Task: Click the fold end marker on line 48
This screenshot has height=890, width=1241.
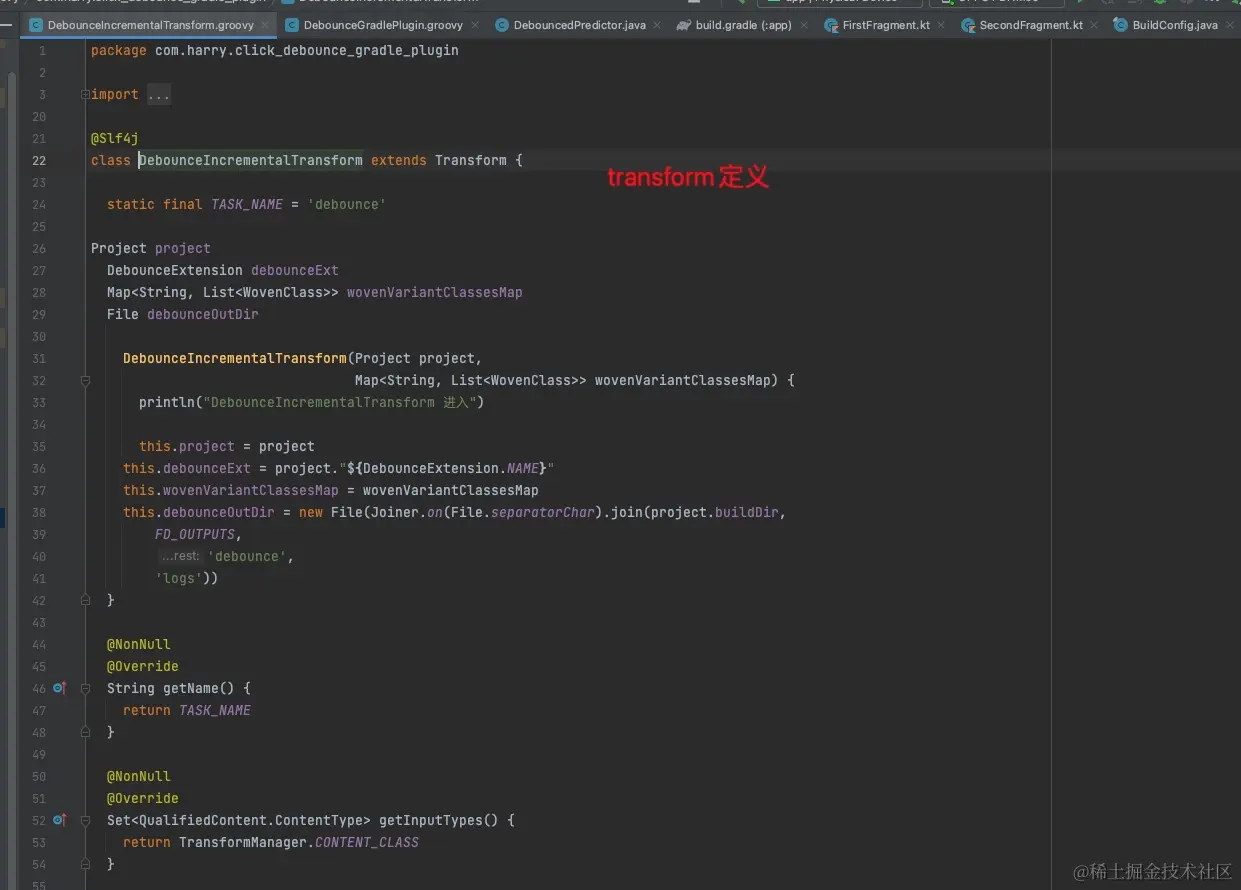Action: point(85,732)
